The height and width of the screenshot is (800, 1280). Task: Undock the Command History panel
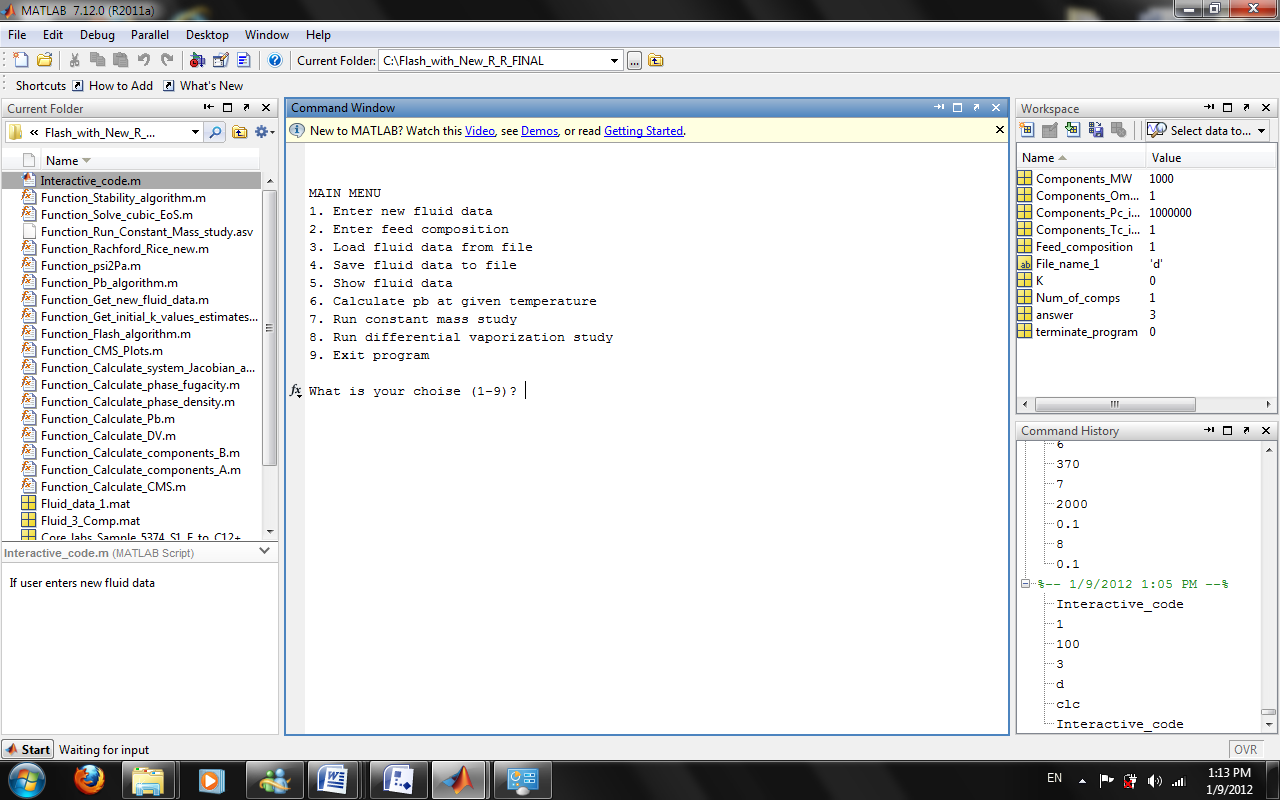pyautogui.click(x=1247, y=431)
